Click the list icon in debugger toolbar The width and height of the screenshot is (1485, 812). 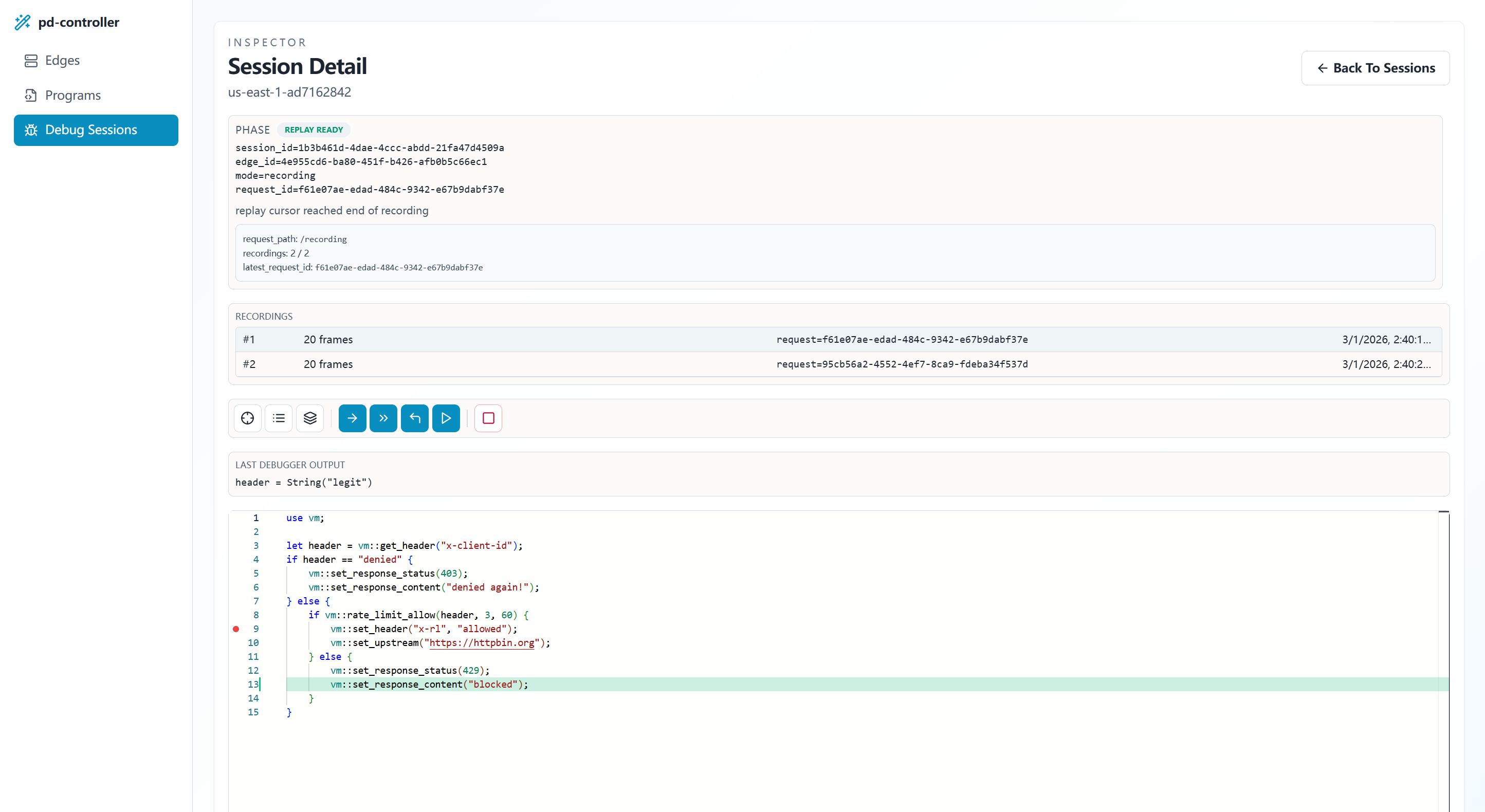tap(279, 418)
